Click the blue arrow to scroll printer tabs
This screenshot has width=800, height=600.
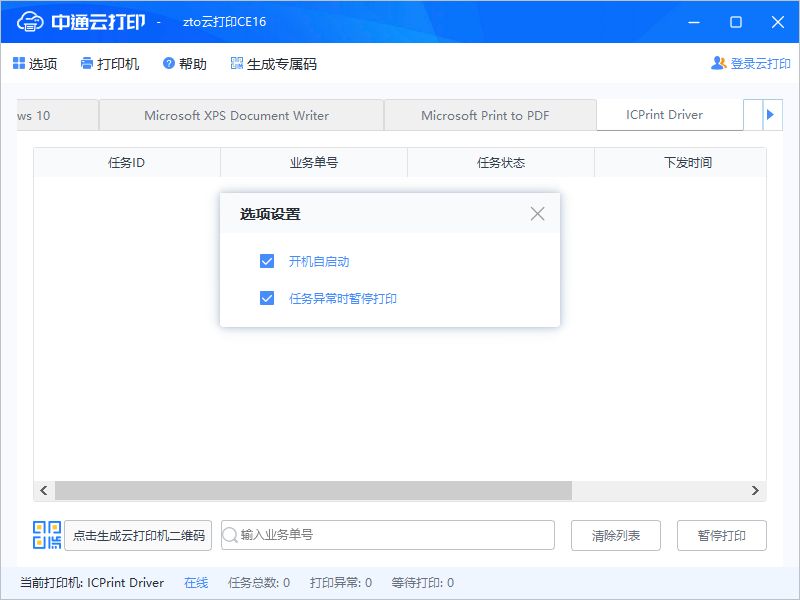point(768,114)
